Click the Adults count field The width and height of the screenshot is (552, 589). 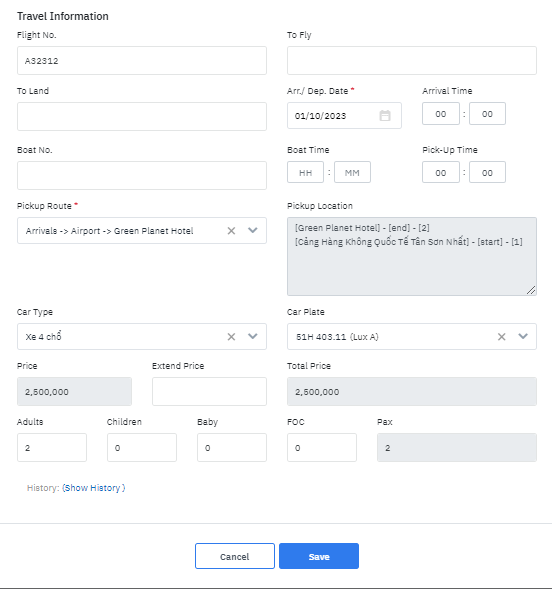coord(52,447)
